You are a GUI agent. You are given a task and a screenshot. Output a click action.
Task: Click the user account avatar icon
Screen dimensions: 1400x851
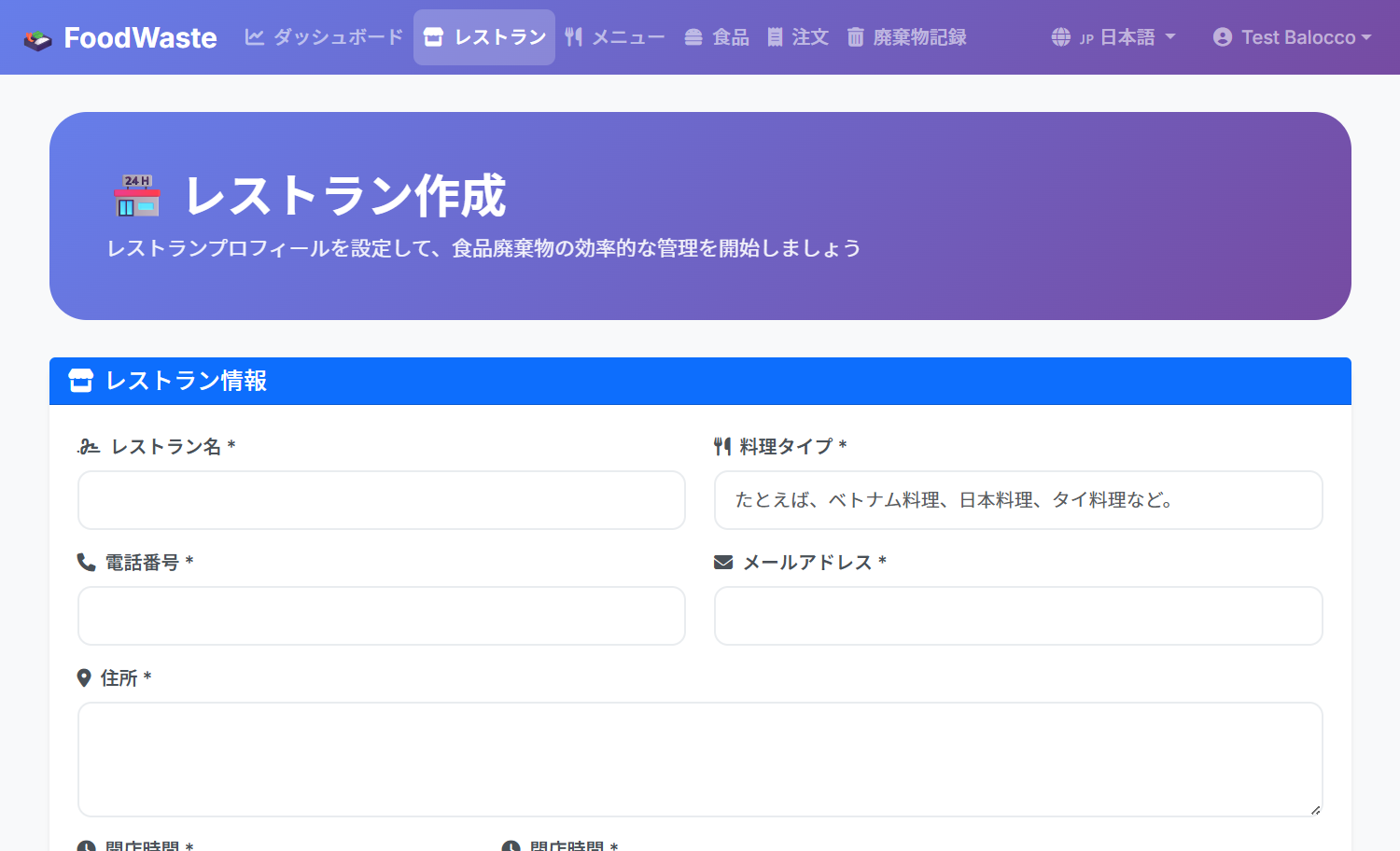(x=1223, y=37)
